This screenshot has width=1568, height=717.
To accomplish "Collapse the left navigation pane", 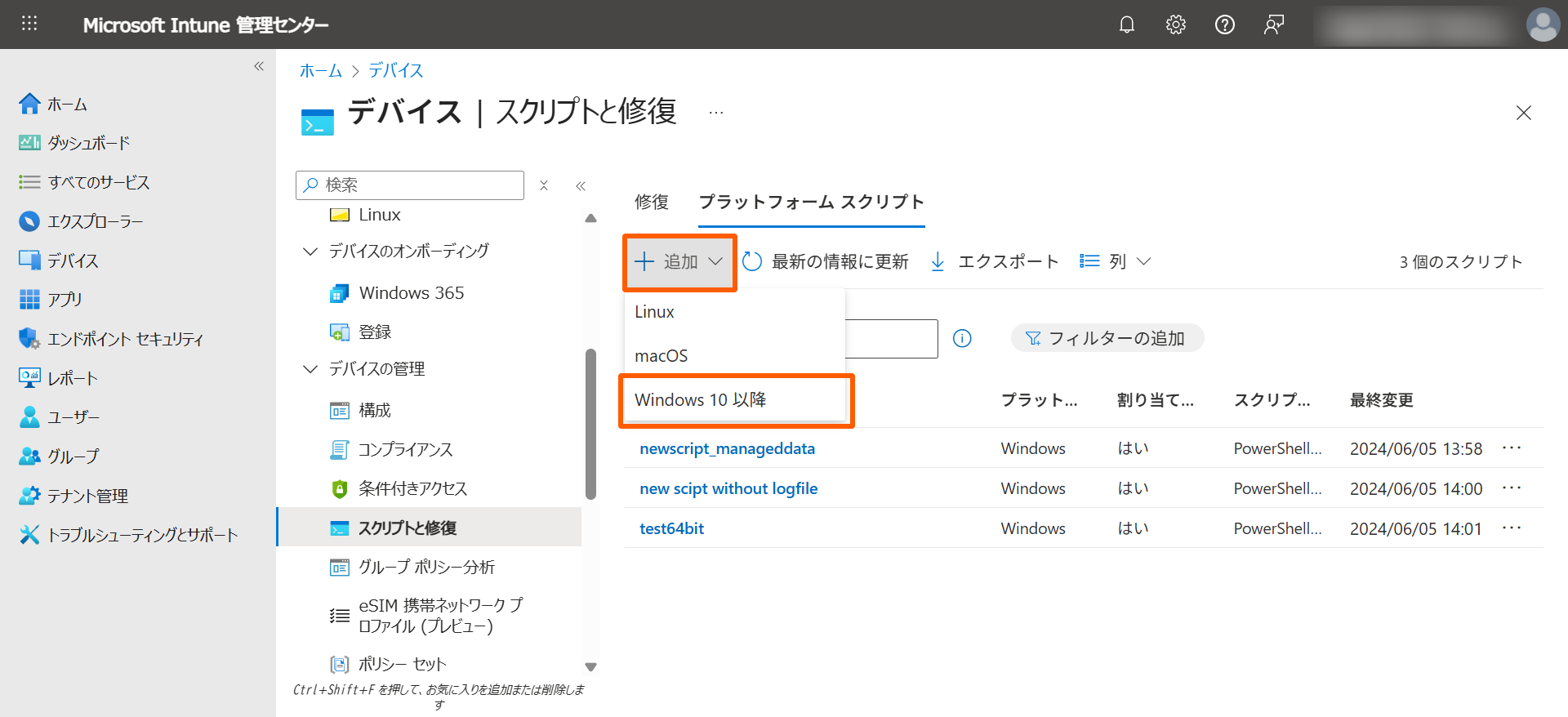I will pyautogui.click(x=259, y=66).
